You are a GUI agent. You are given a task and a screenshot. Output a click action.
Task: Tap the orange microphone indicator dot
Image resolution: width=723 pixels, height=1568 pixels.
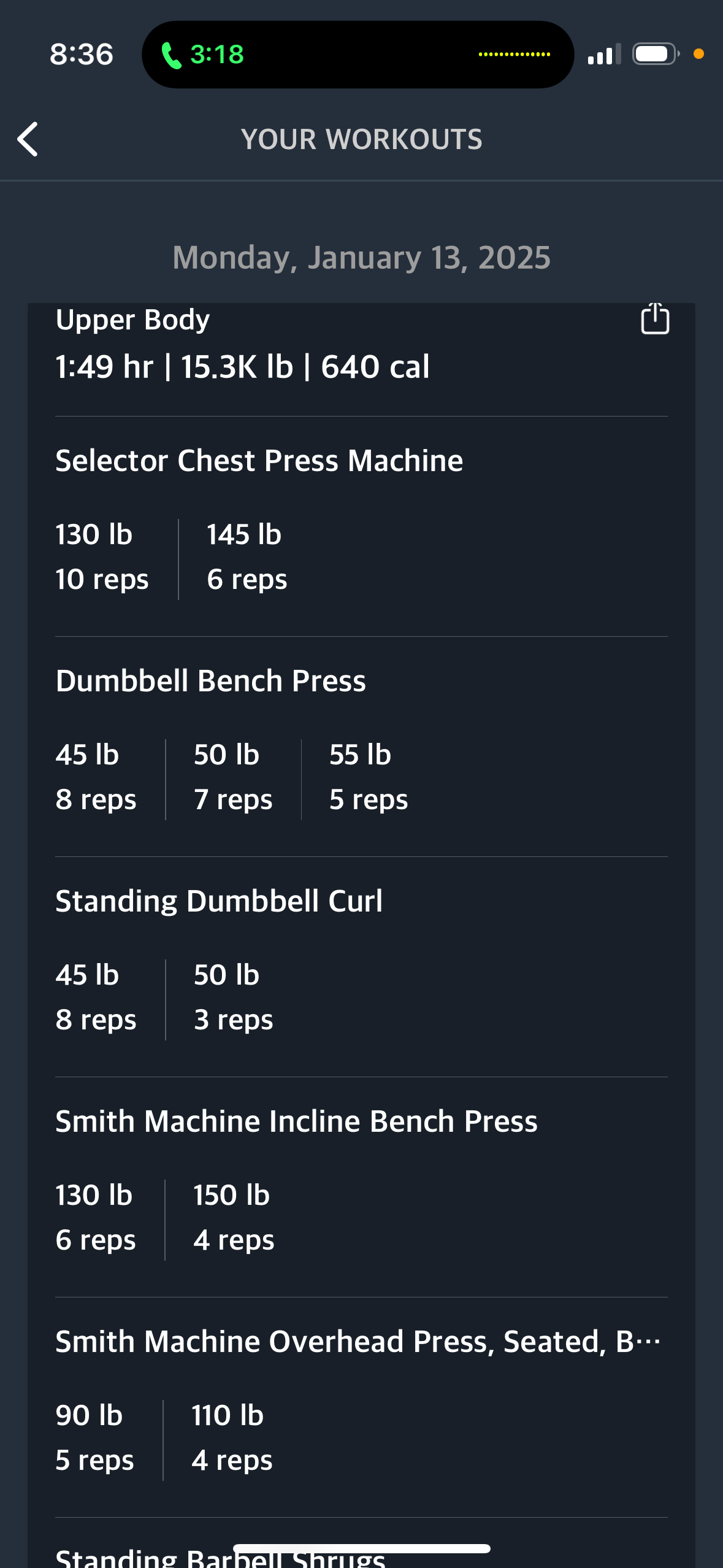[698, 55]
